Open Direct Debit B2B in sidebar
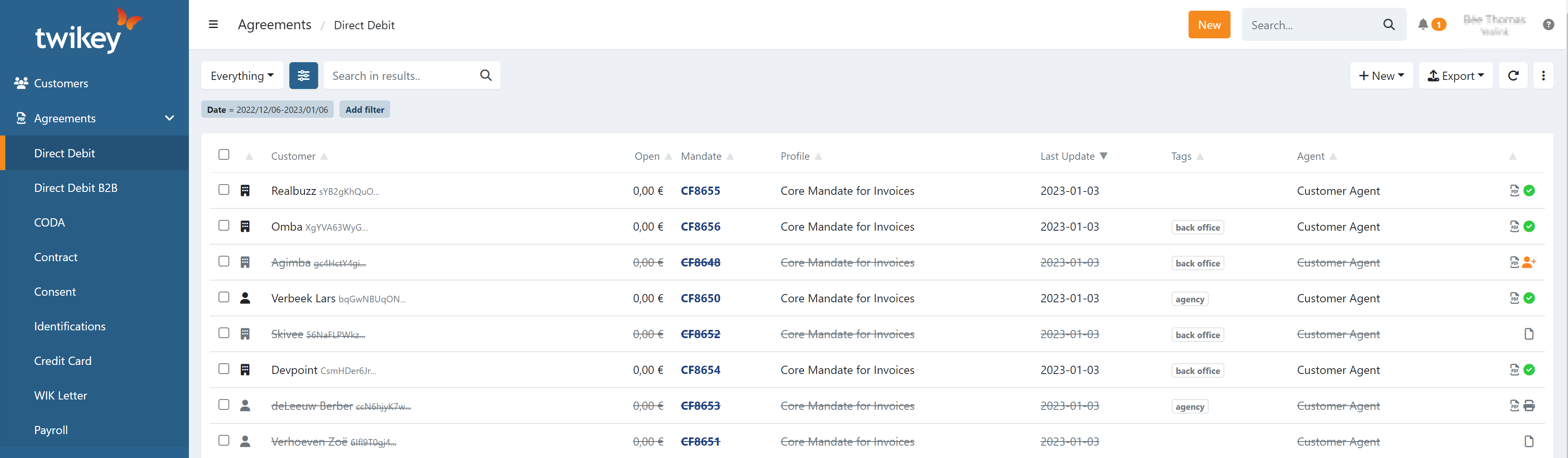The image size is (1568, 458). click(75, 187)
